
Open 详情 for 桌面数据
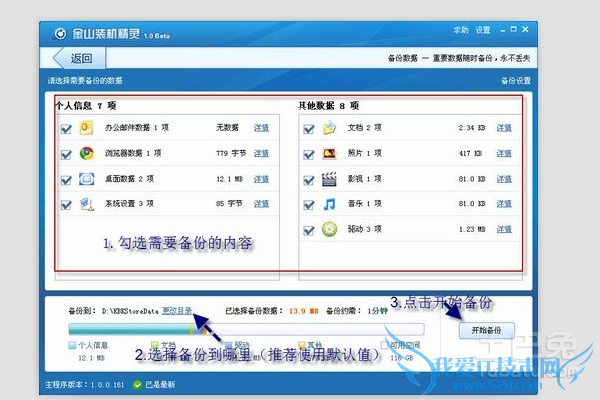coord(261,179)
